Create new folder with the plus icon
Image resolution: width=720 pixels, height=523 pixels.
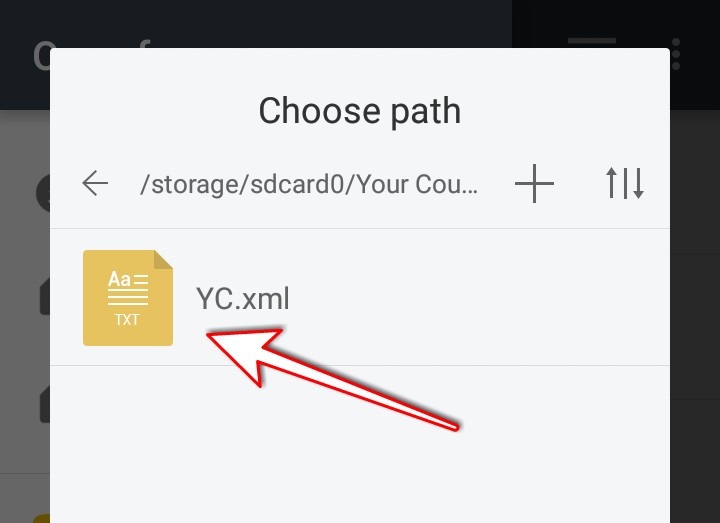pyautogui.click(x=534, y=183)
